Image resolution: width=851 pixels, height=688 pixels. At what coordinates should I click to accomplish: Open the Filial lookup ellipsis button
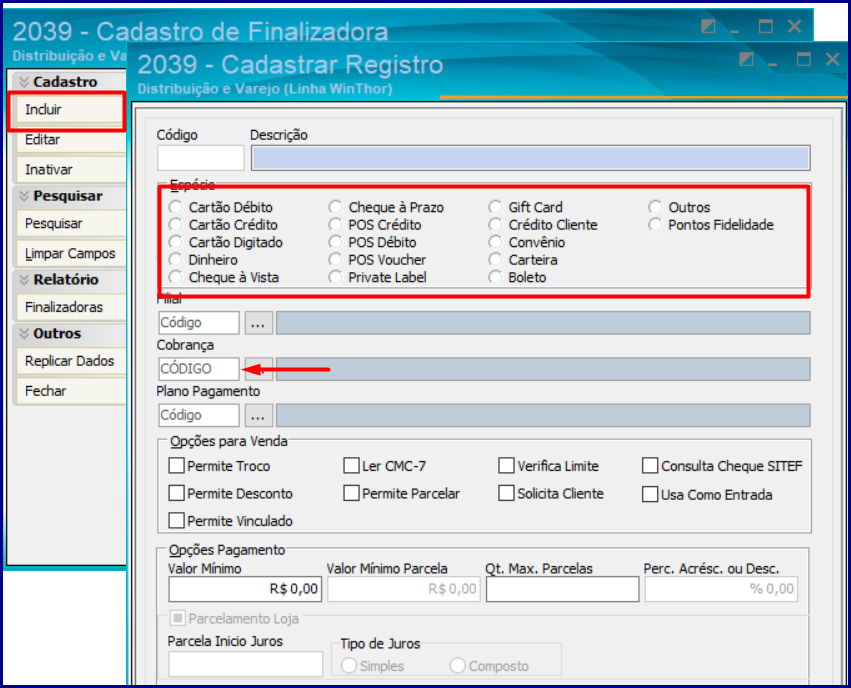(258, 323)
